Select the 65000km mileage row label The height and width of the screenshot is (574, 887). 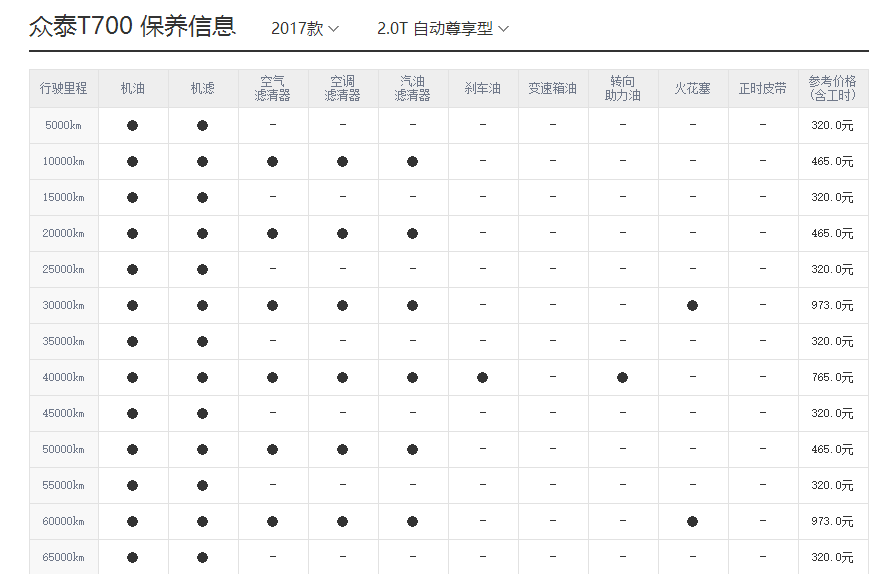63,557
